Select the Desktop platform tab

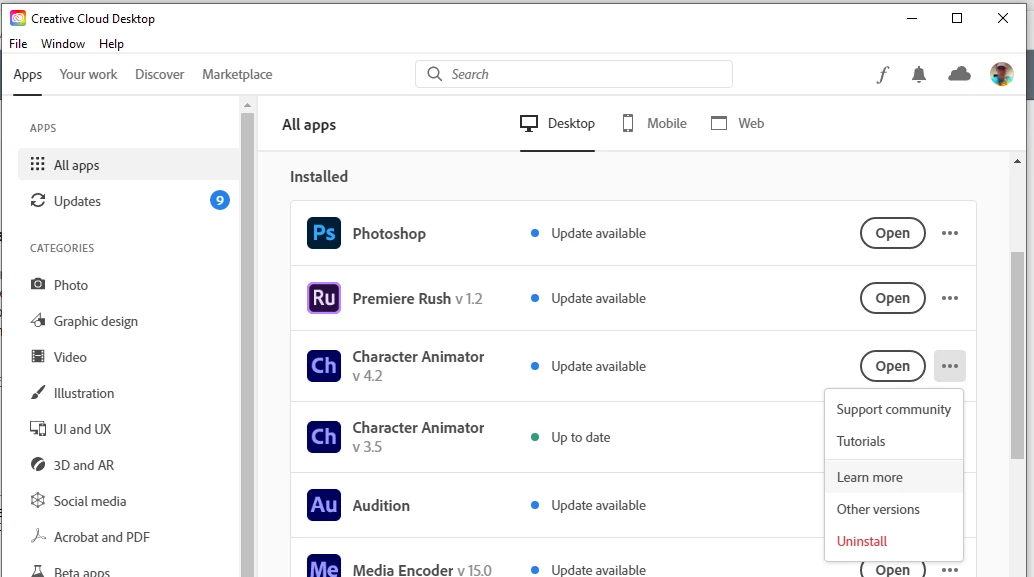pos(557,123)
